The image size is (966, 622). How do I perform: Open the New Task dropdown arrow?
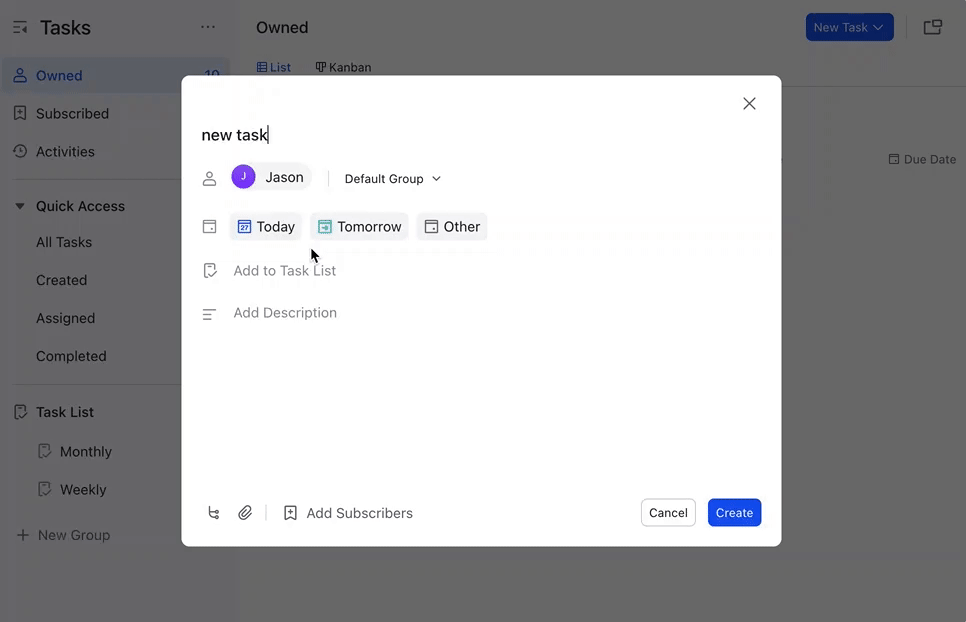pos(878,27)
